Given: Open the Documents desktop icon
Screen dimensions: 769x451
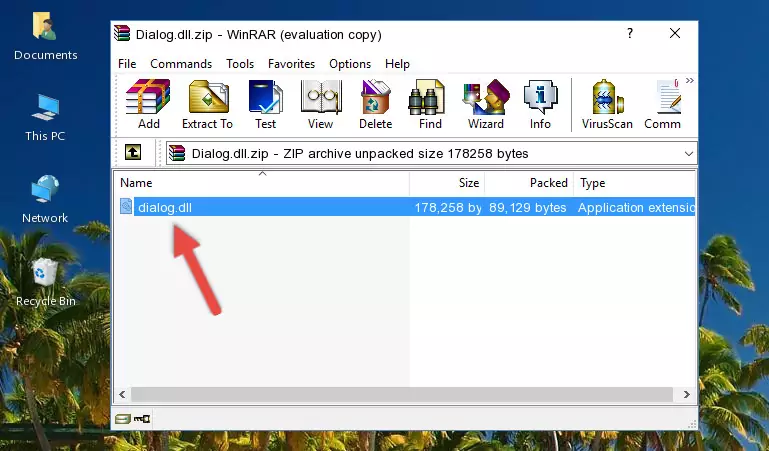Looking at the screenshot, I should pyautogui.click(x=46, y=36).
